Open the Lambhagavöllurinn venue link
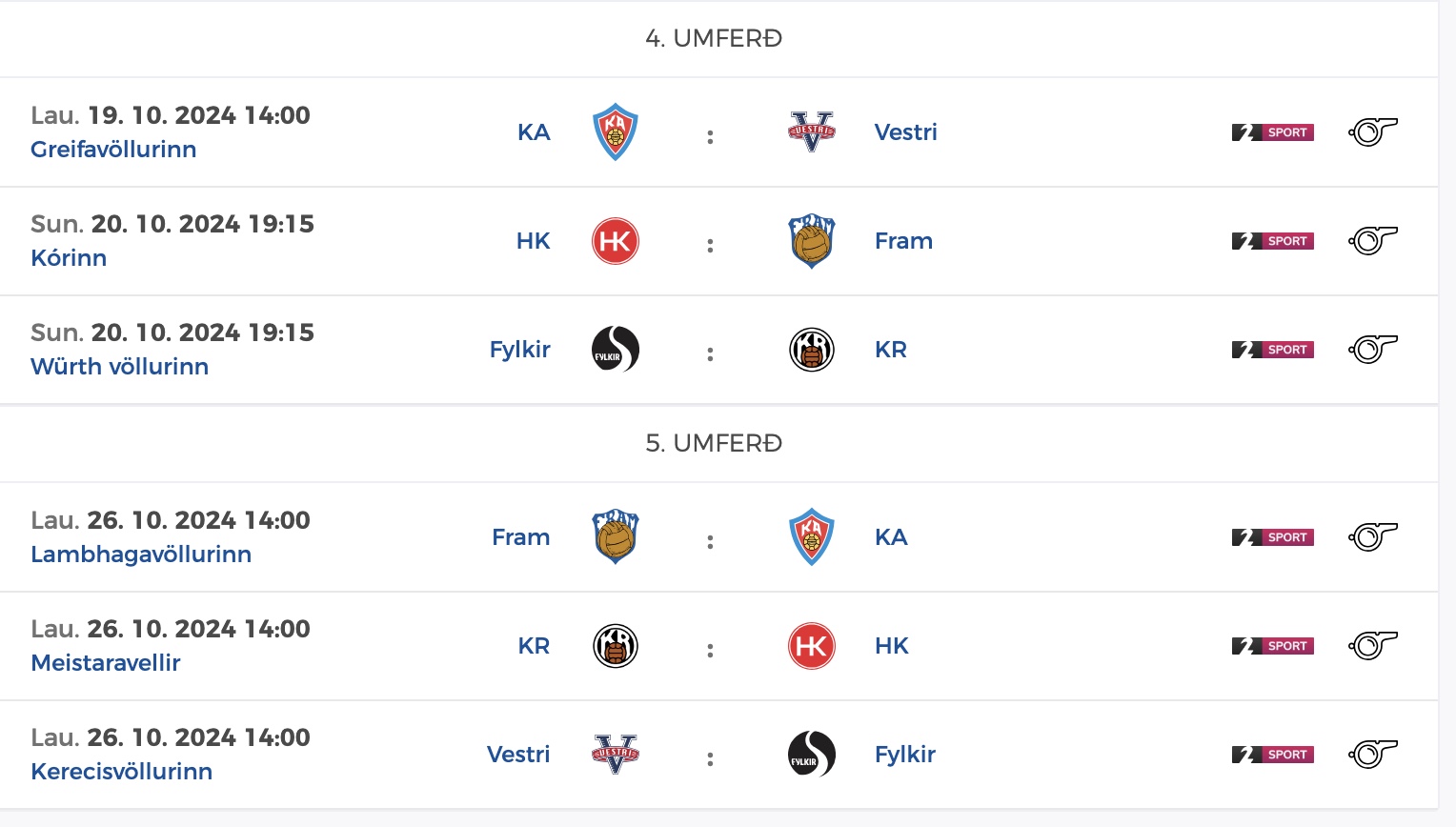 [x=141, y=555]
